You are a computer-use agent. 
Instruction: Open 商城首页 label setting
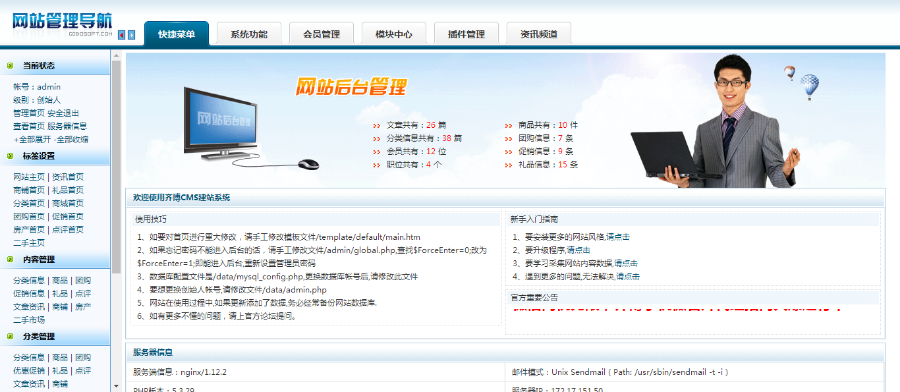click(68, 203)
